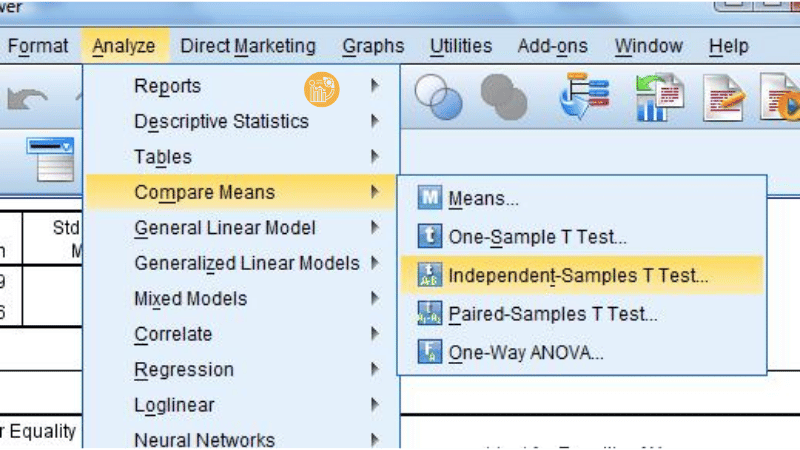The height and width of the screenshot is (450, 800).
Task: Click the Correlate submenu arrow
Action: (x=375, y=334)
